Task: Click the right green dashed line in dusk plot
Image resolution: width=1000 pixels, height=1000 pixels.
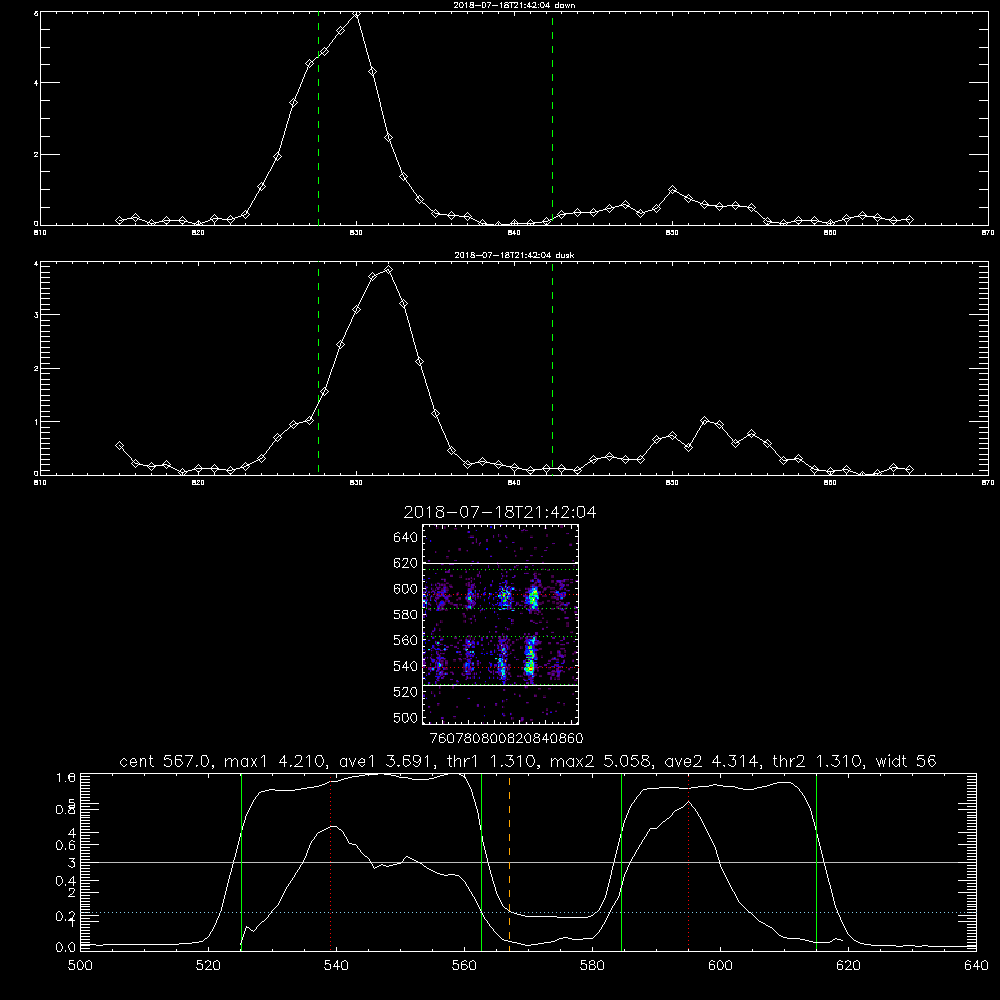Action: coord(552,369)
